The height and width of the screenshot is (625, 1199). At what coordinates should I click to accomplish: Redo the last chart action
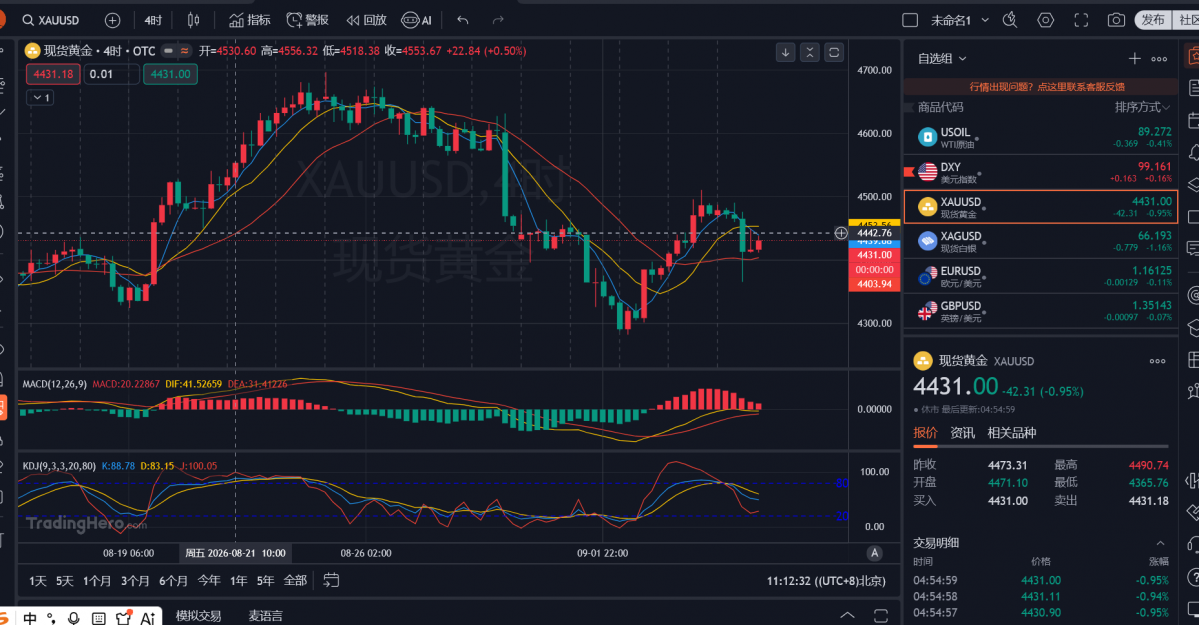[498, 20]
